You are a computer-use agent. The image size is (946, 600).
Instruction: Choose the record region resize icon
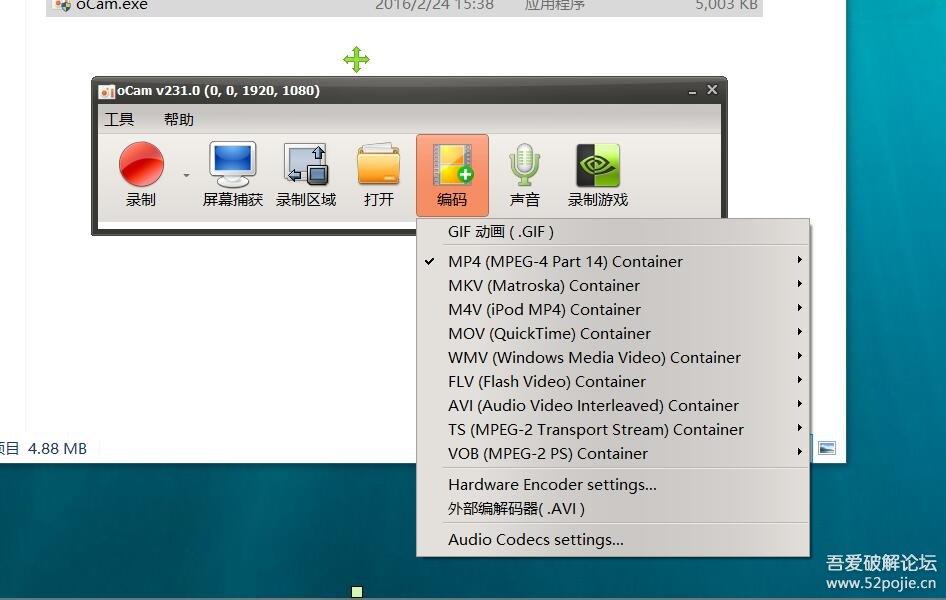point(306,164)
